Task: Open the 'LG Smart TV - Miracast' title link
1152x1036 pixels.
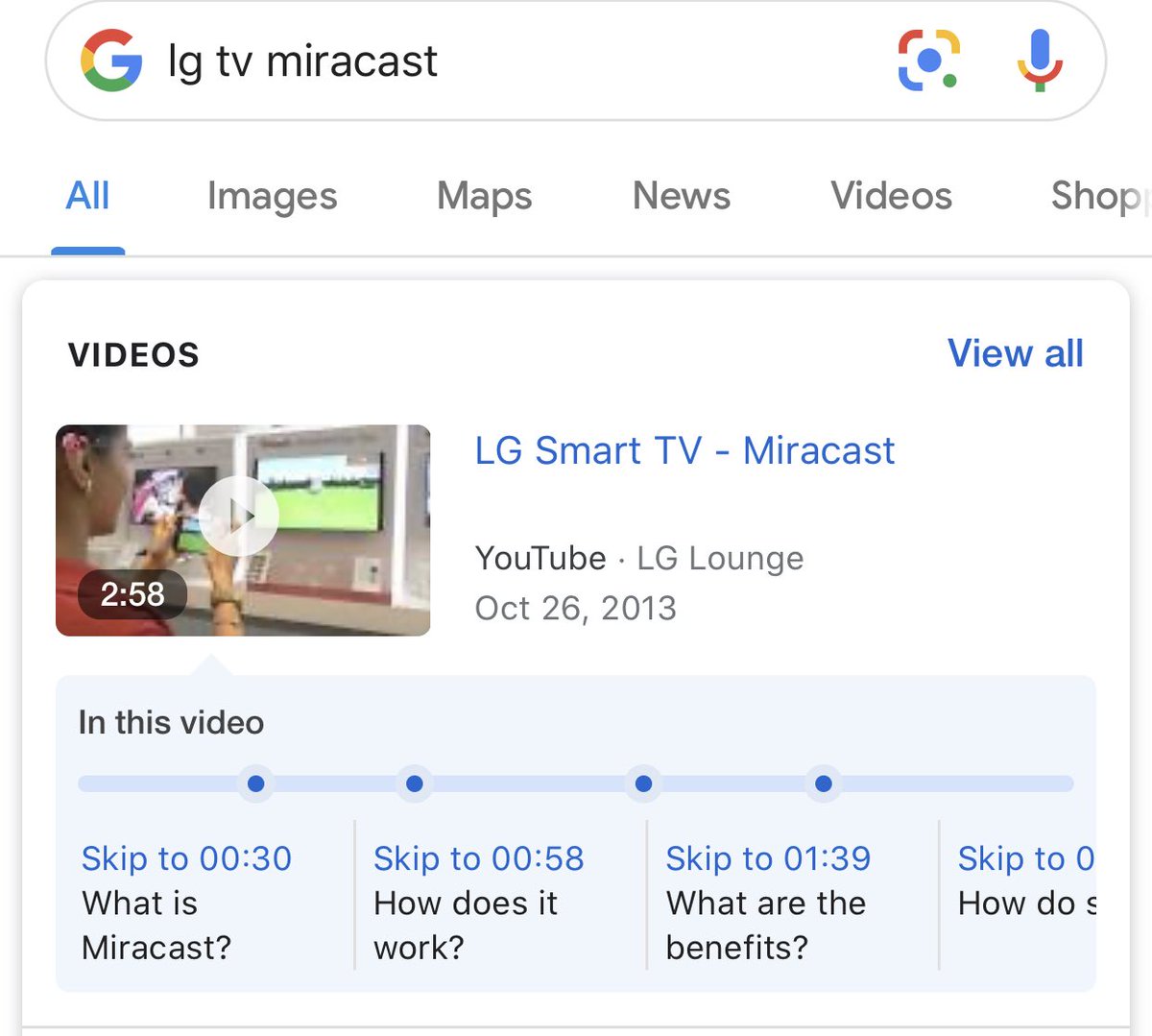Action: 684,450
